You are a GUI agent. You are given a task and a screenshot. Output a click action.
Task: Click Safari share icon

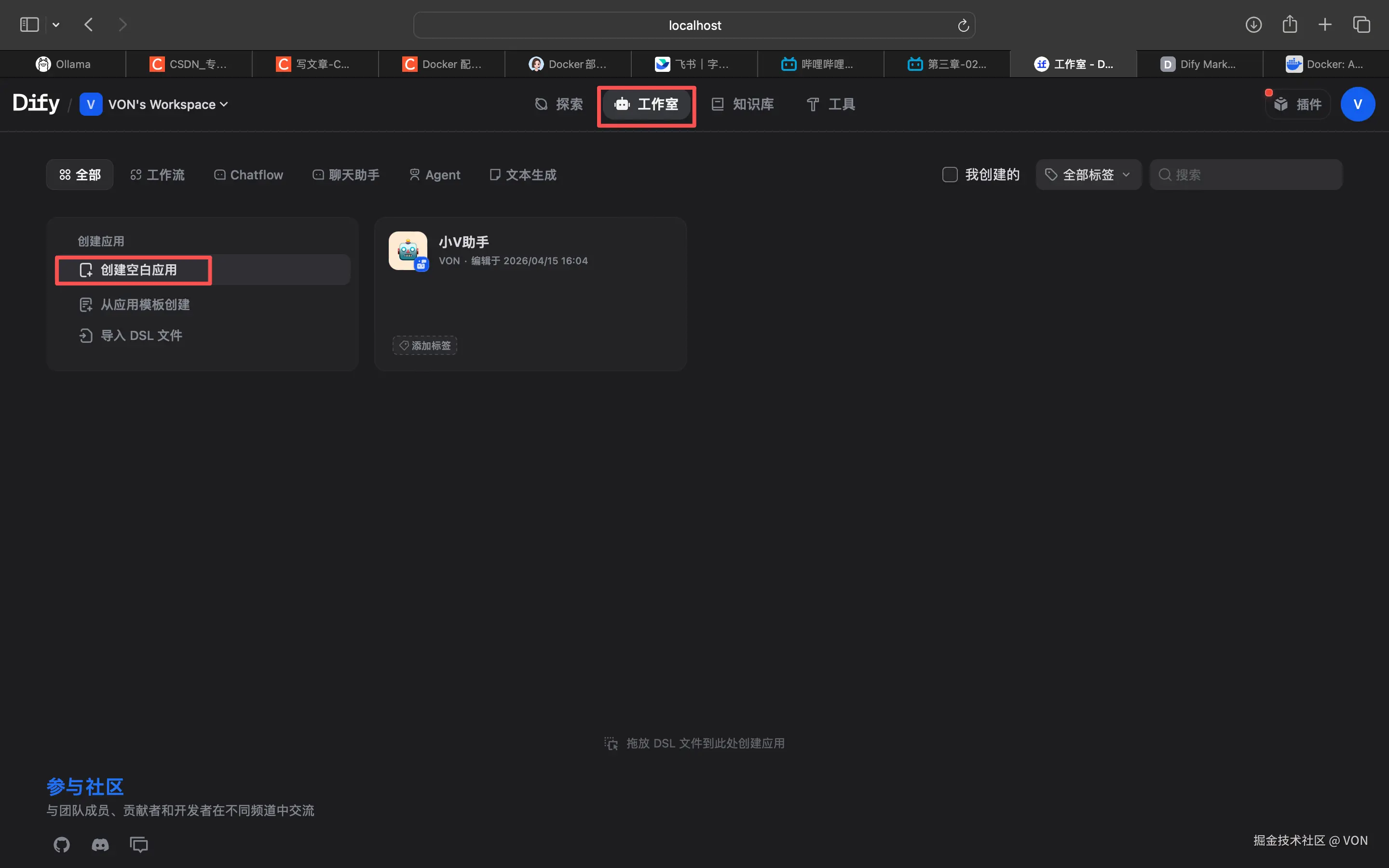(x=1289, y=25)
